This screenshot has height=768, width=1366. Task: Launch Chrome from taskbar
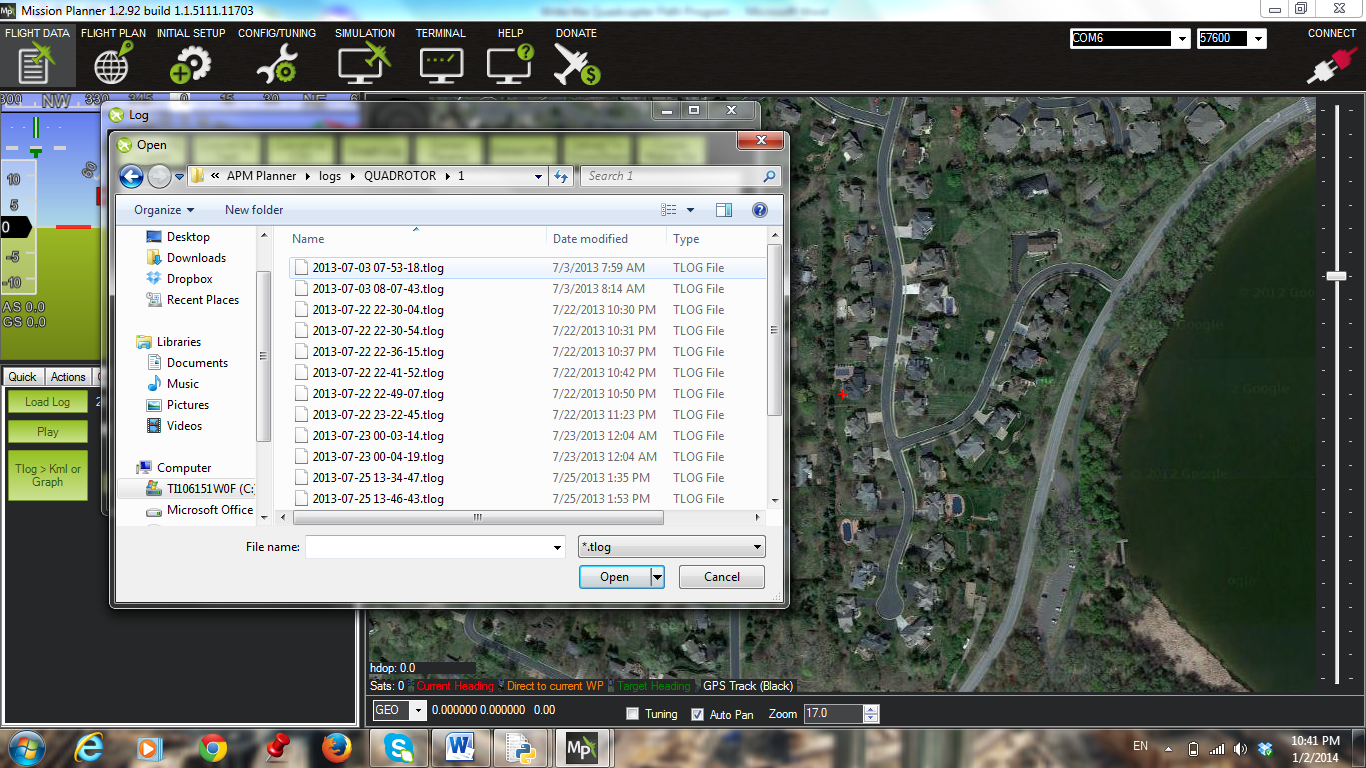[211, 747]
